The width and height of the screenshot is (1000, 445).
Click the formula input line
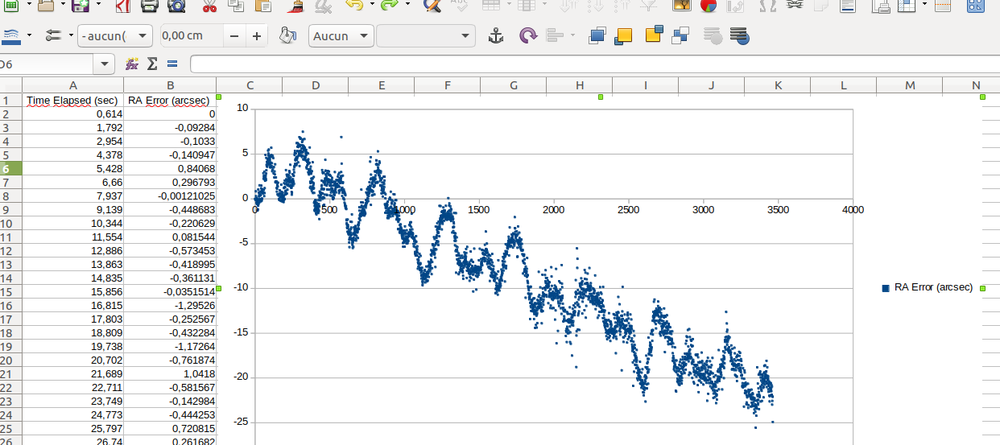(594, 64)
